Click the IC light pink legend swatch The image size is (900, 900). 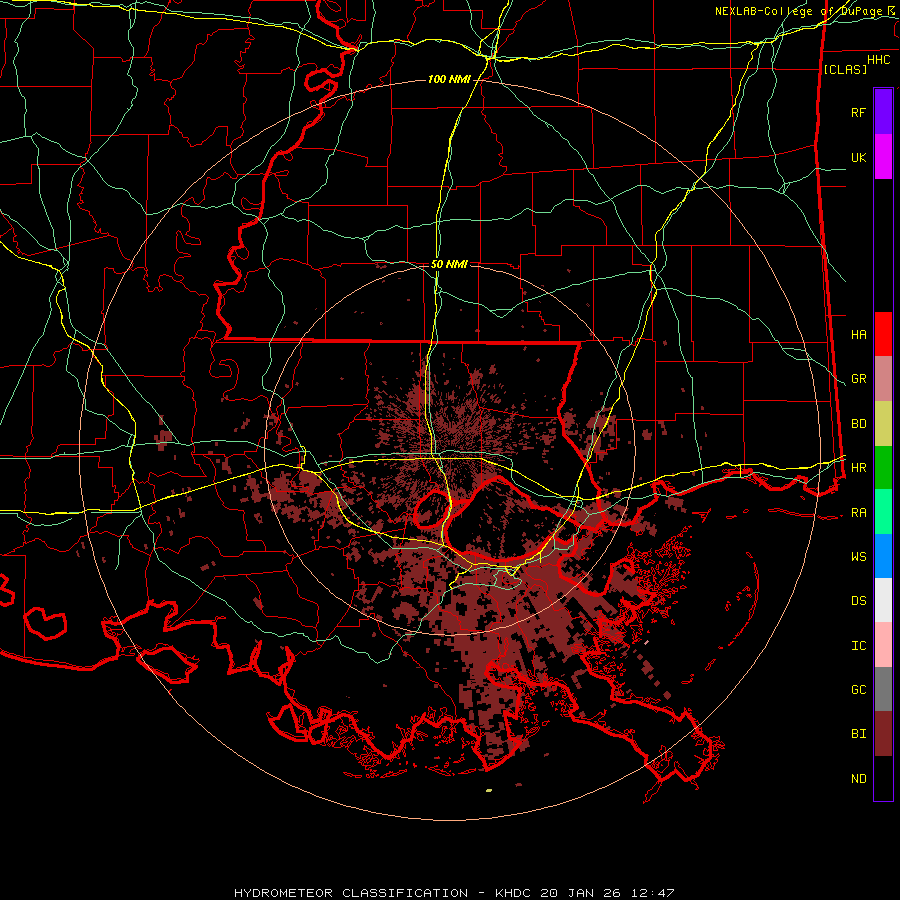pos(883,645)
